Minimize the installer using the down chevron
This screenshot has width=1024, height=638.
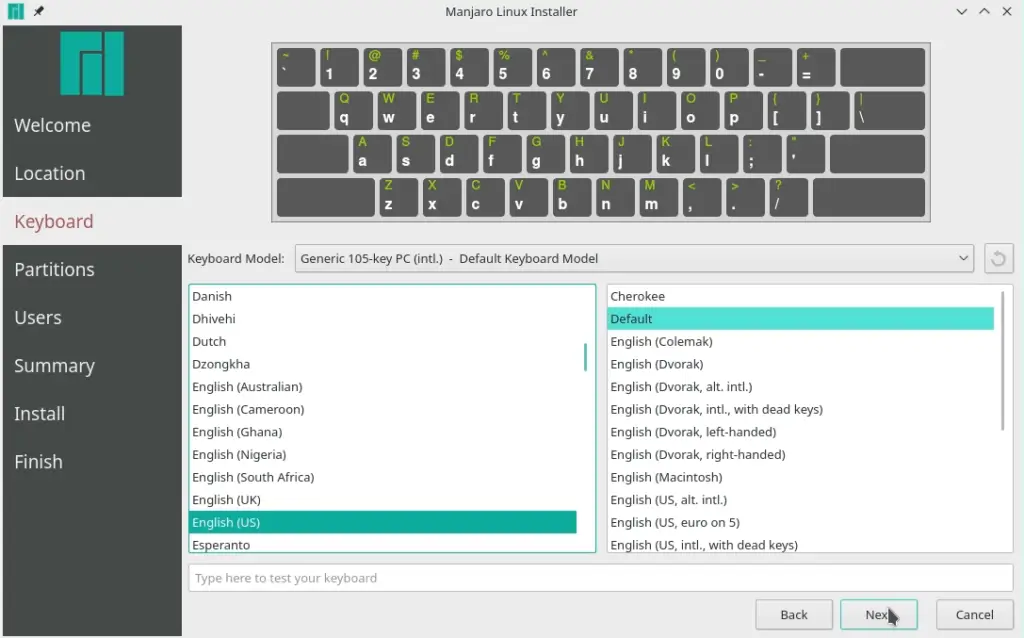[961, 11]
